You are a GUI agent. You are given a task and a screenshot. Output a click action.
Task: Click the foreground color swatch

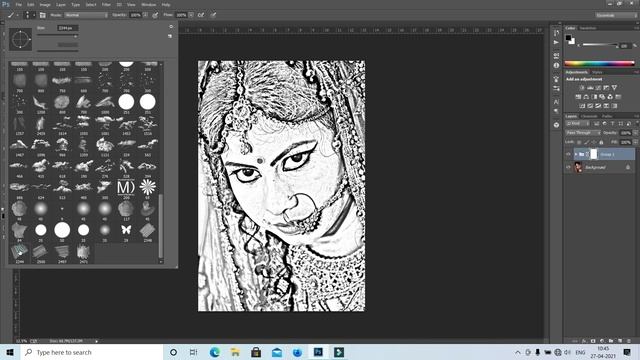[x=568, y=38]
